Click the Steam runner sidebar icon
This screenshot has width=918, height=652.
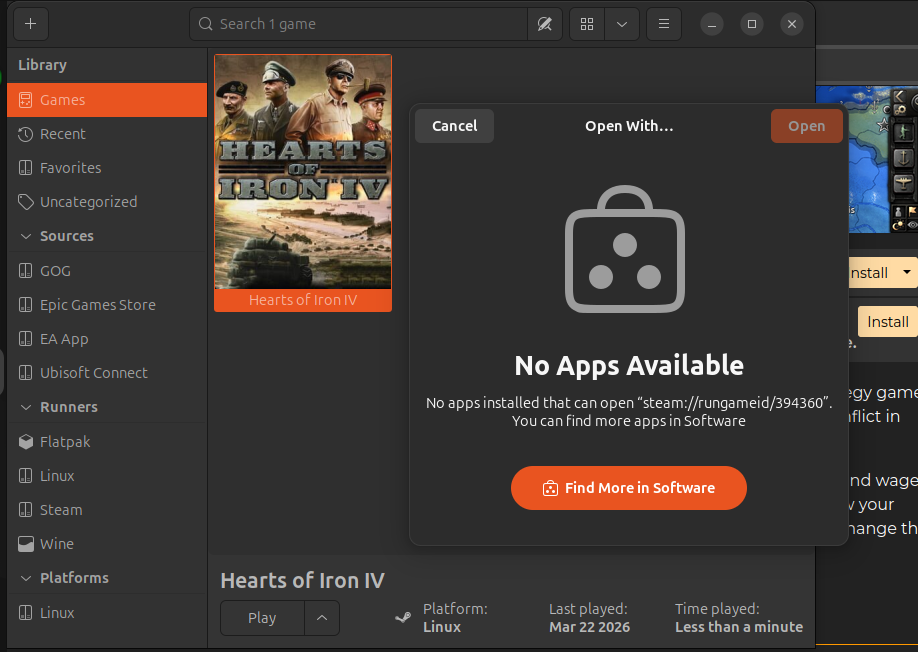click(x=25, y=510)
